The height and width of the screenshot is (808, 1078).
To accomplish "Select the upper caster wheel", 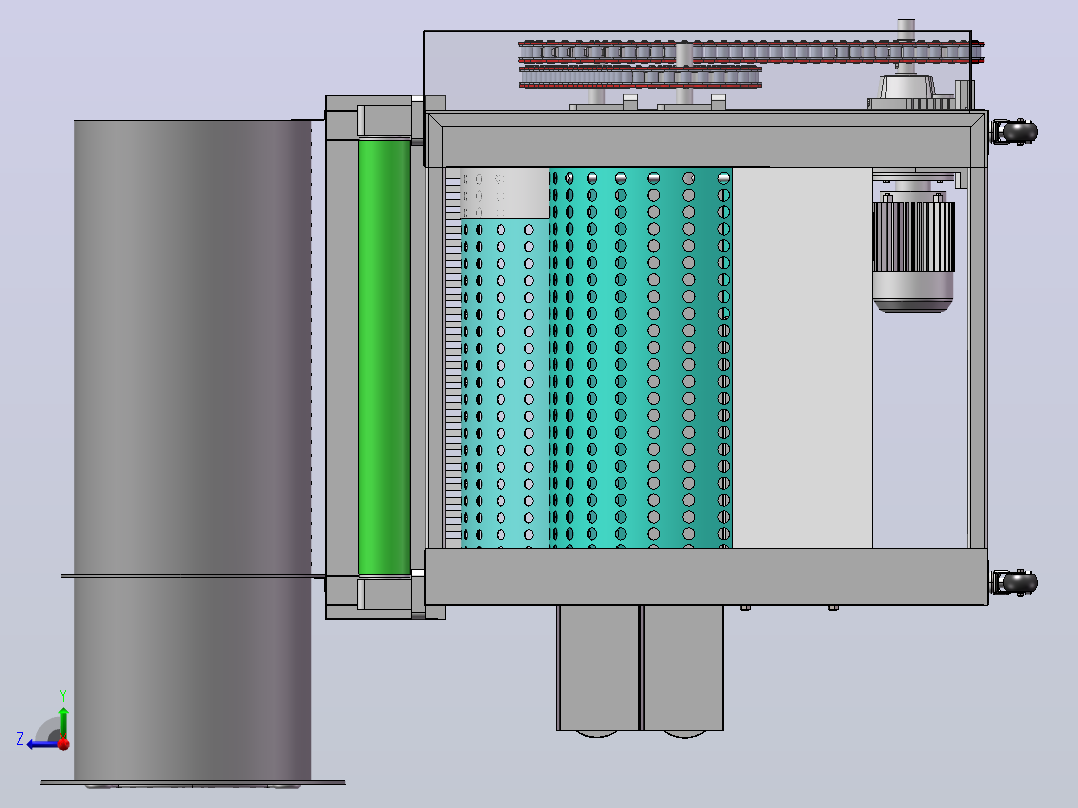I will 1015,131.
